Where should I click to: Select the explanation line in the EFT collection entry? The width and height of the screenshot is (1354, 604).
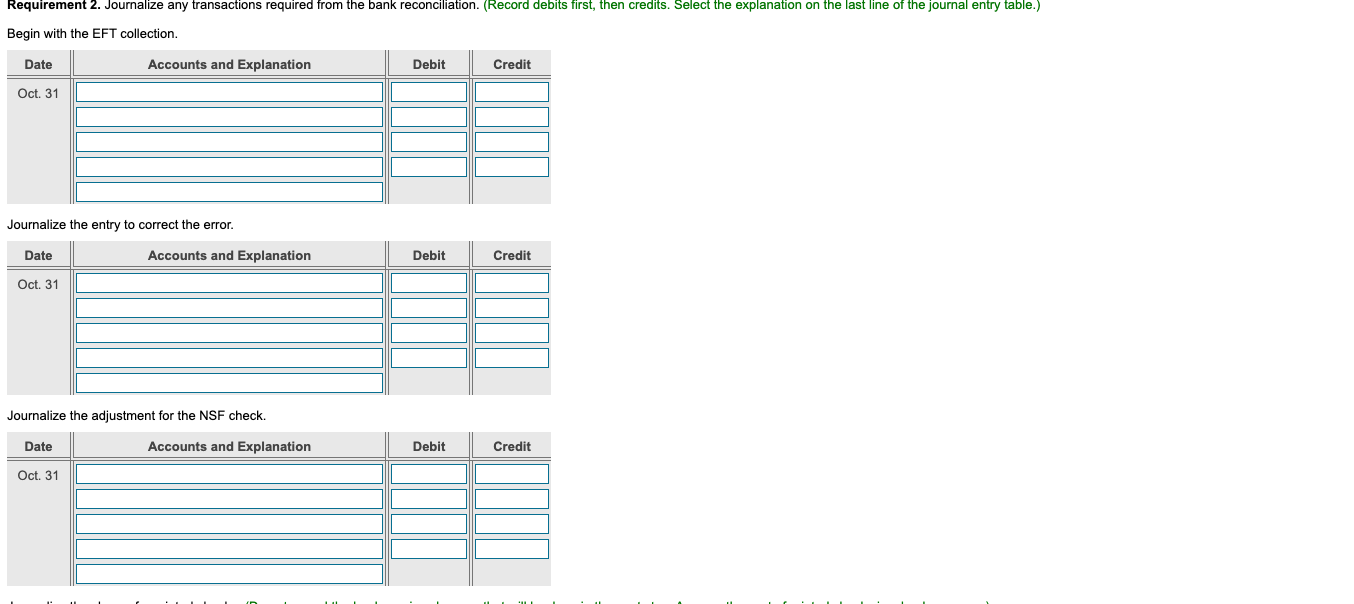coord(229,191)
